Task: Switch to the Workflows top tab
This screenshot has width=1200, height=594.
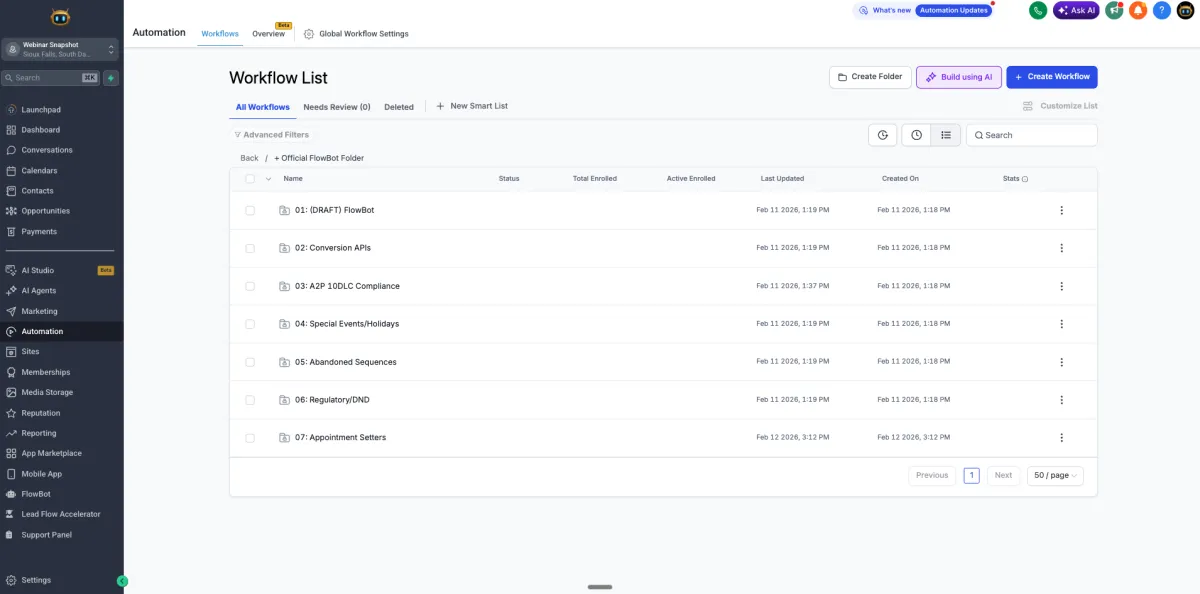Action: point(220,34)
